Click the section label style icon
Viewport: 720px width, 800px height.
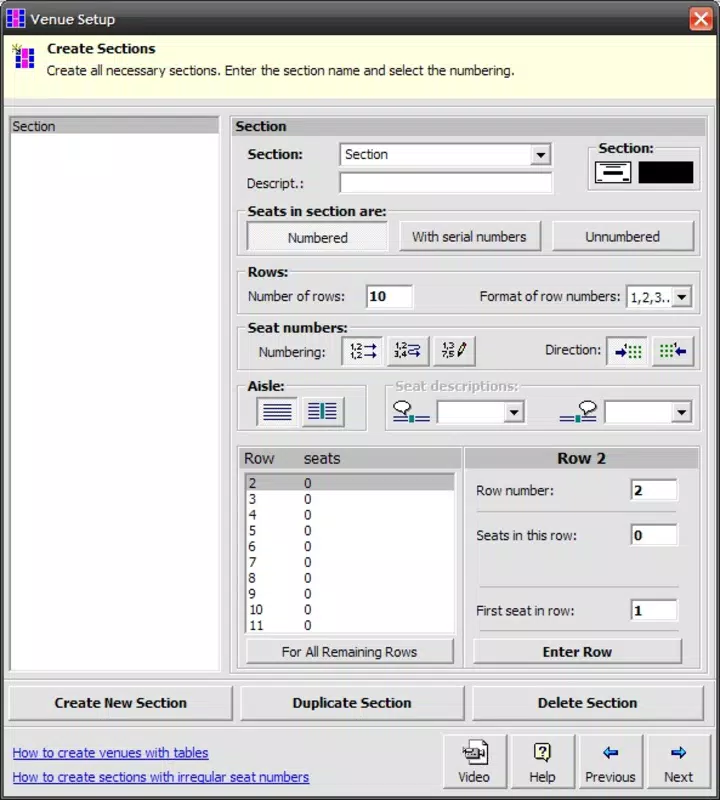[613, 172]
